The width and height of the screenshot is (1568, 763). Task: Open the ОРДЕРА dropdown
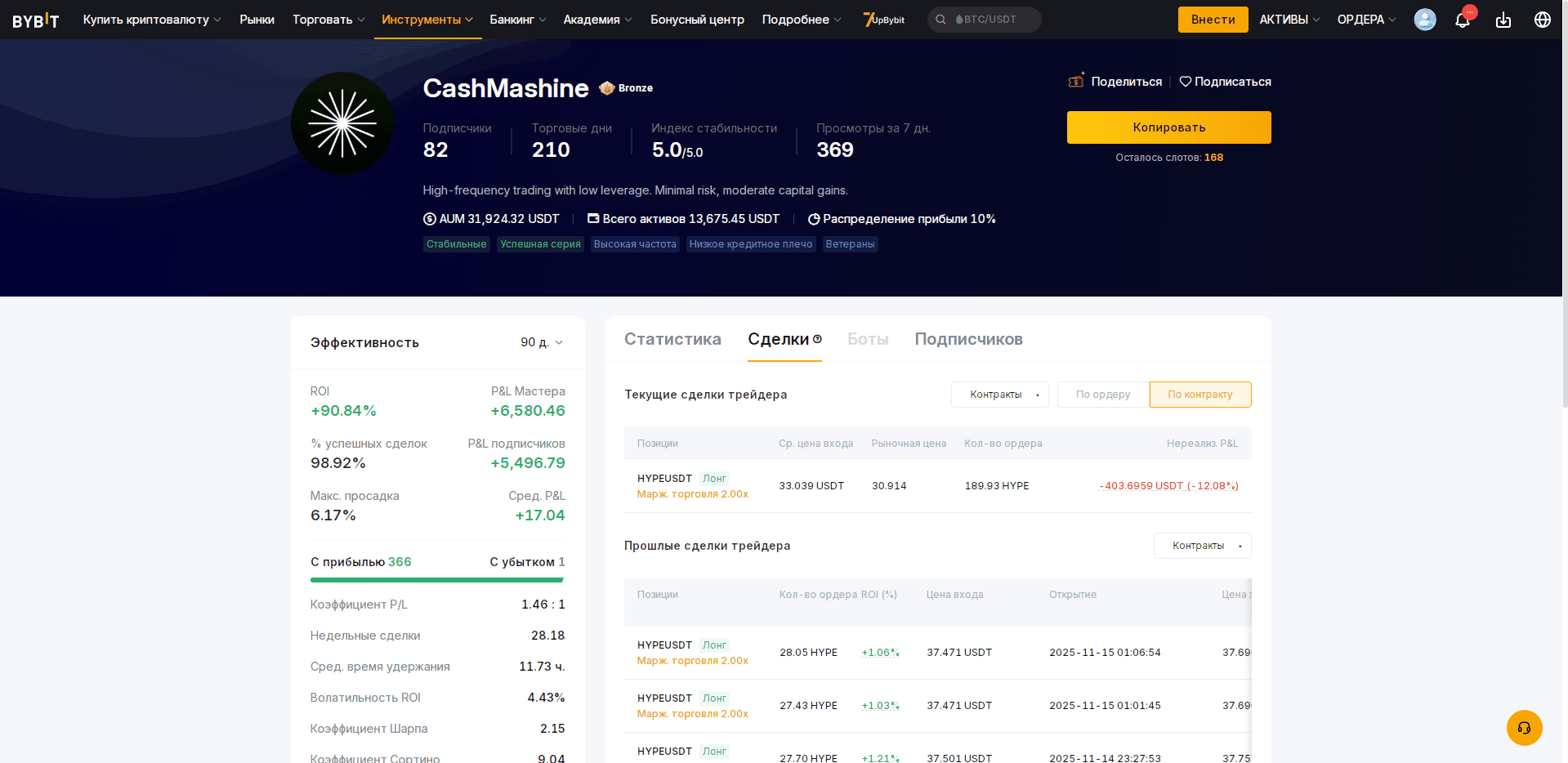pyautogui.click(x=1366, y=20)
